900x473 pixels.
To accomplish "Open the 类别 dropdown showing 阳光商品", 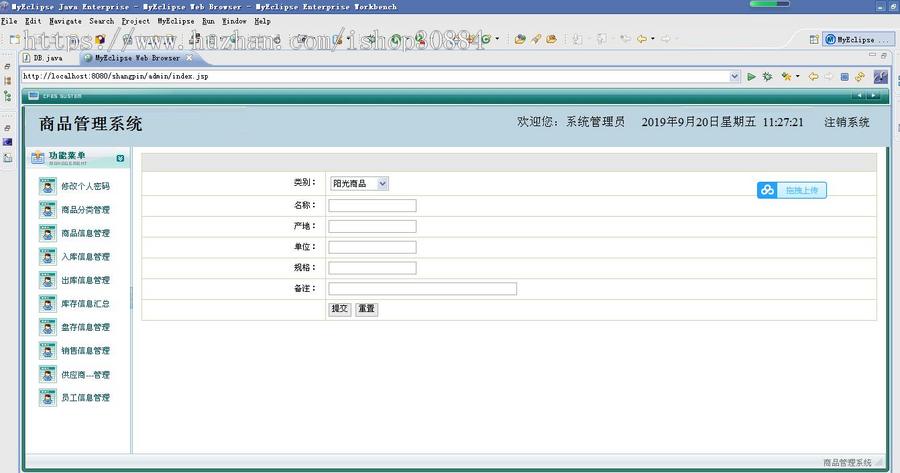I will coord(359,184).
